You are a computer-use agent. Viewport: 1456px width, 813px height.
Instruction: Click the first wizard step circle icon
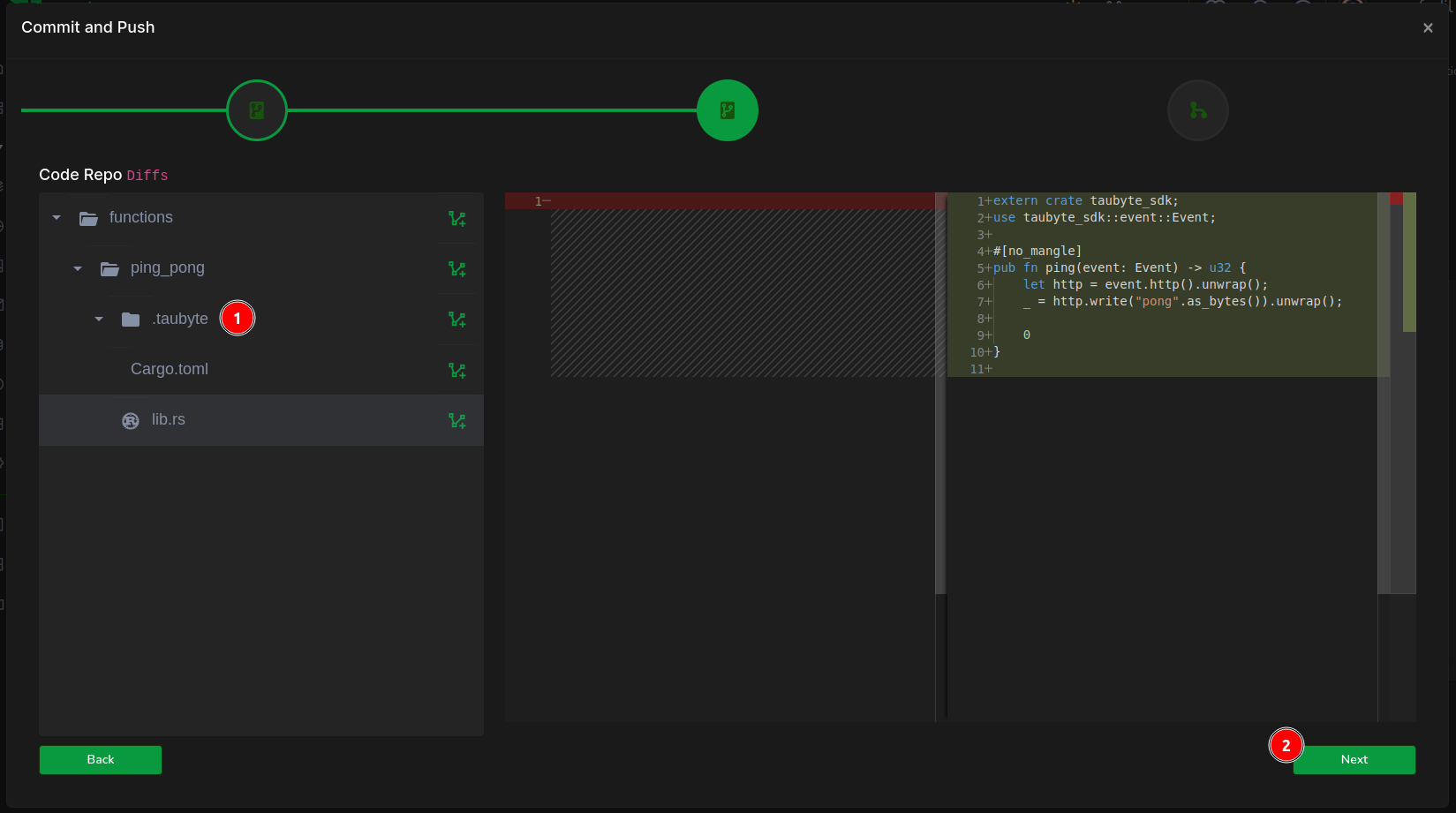[257, 110]
